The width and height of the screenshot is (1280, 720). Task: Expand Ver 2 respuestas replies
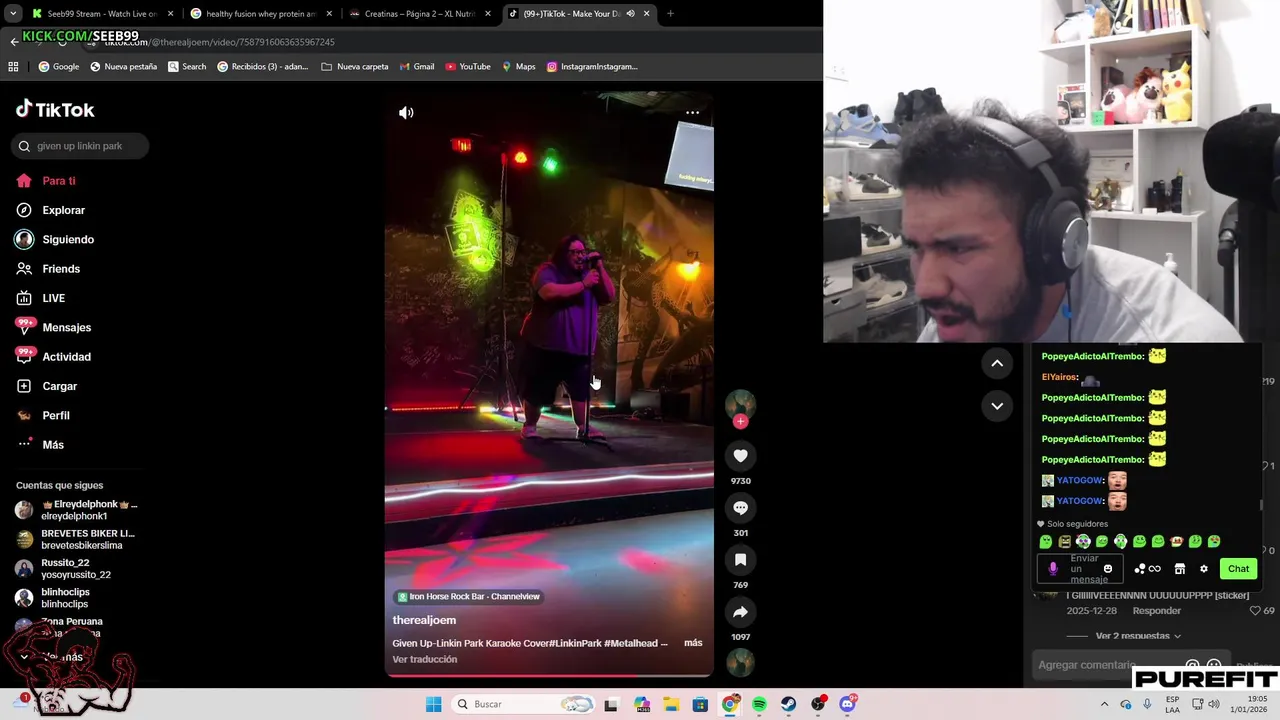pos(1138,636)
